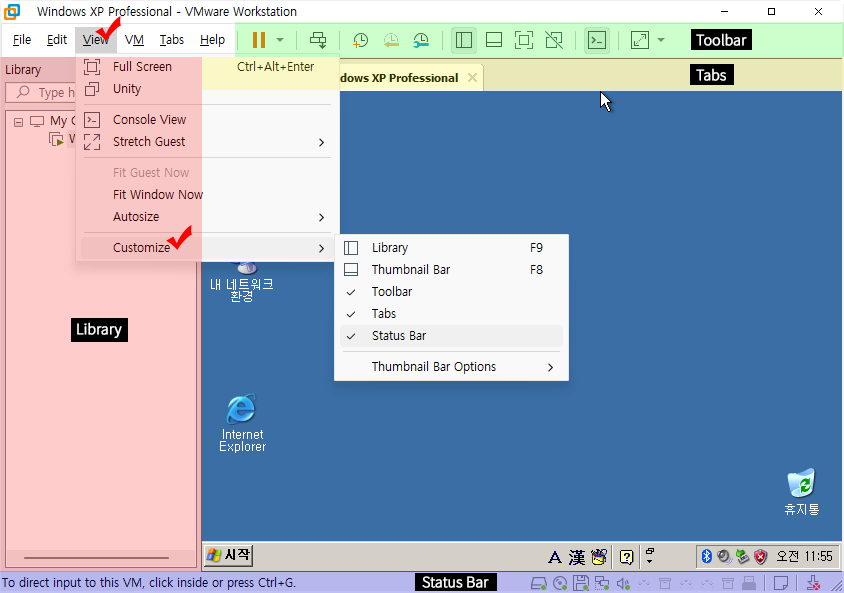This screenshot has height=593, width=844.
Task: Expand Thumbnail Bar Options submenu
Action: pyautogui.click(x=451, y=367)
